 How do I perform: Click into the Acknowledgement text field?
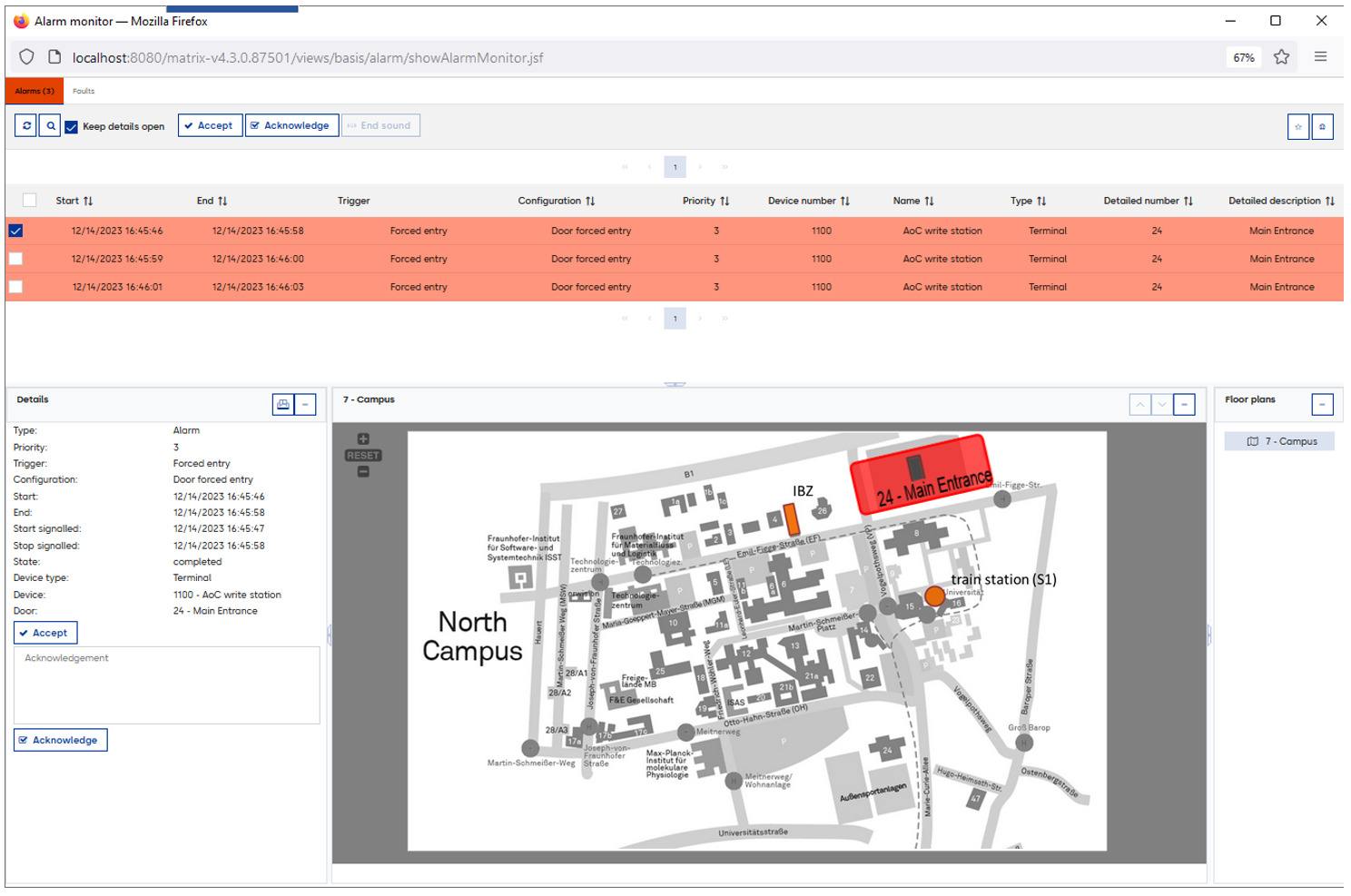click(x=167, y=684)
